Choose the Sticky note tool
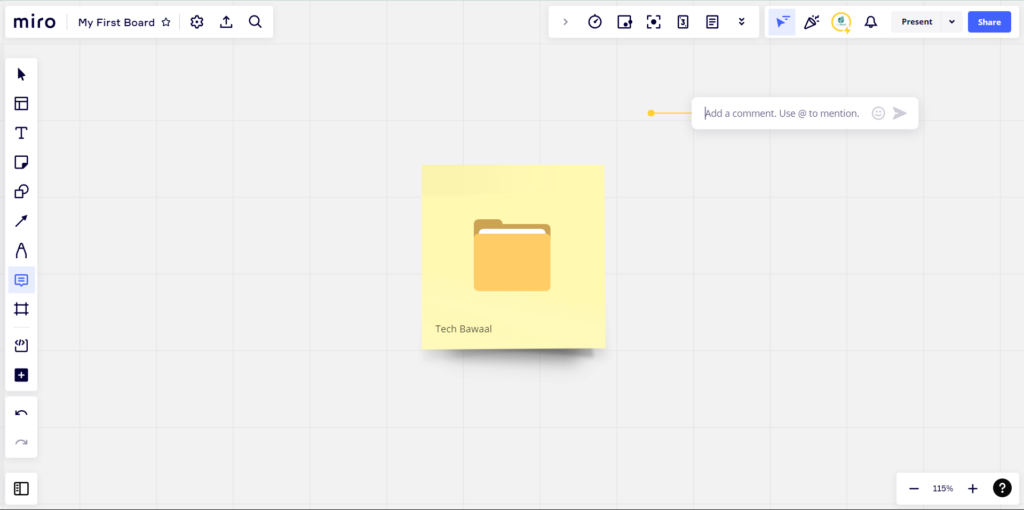This screenshot has height=510, width=1024. [x=21, y=162]
